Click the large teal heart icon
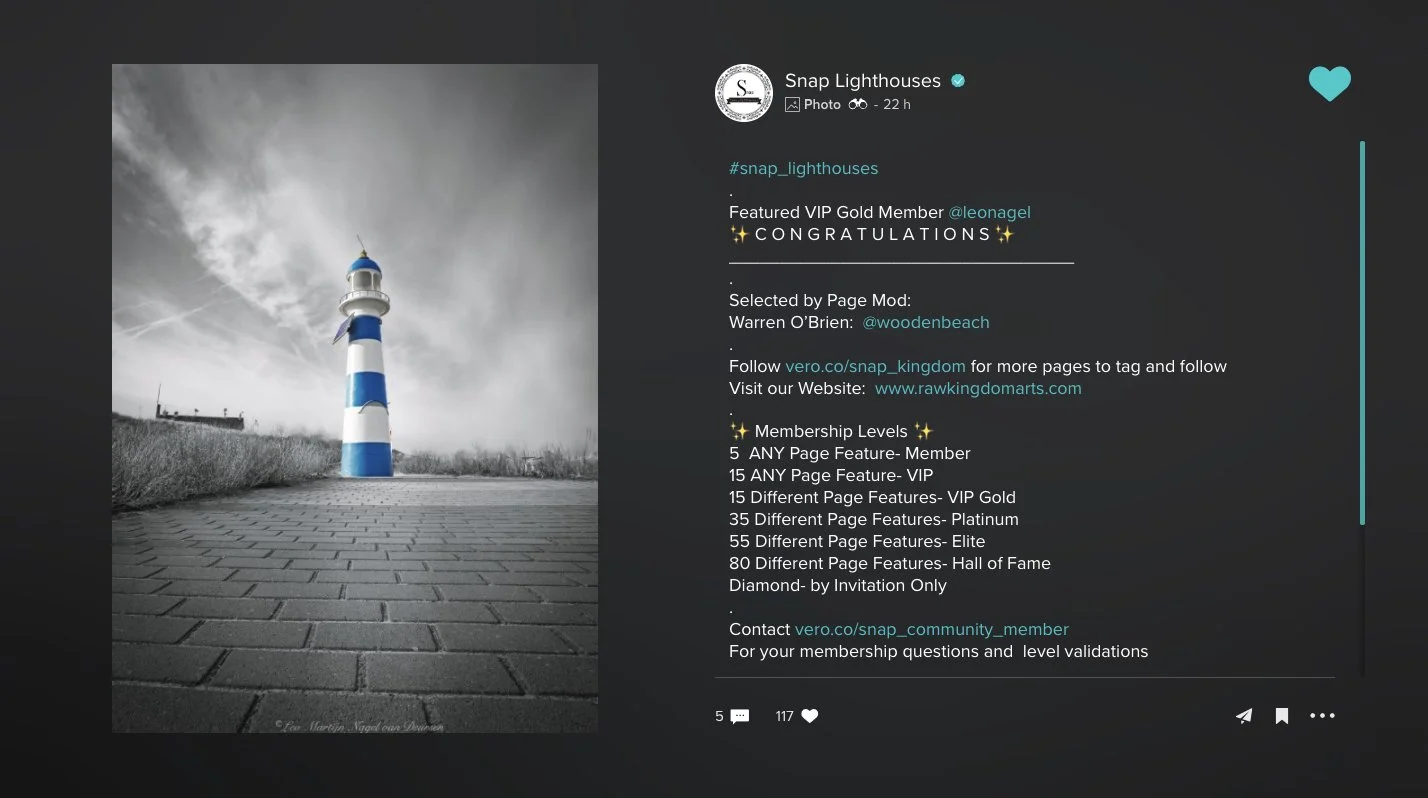Screen dimensions: 1428x798 [1329, 84]
